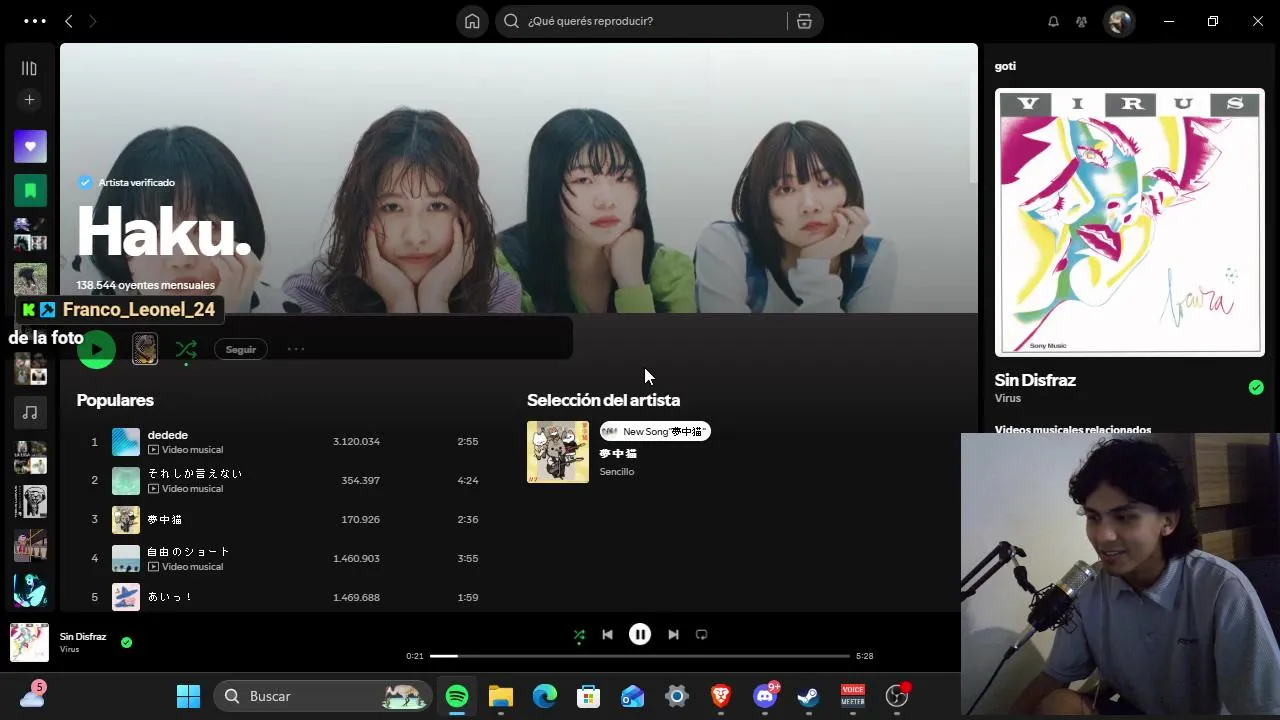Open Voicemeeter from taskbar
The height and width of the screenshot is (720, 1280).
[853, 696]
